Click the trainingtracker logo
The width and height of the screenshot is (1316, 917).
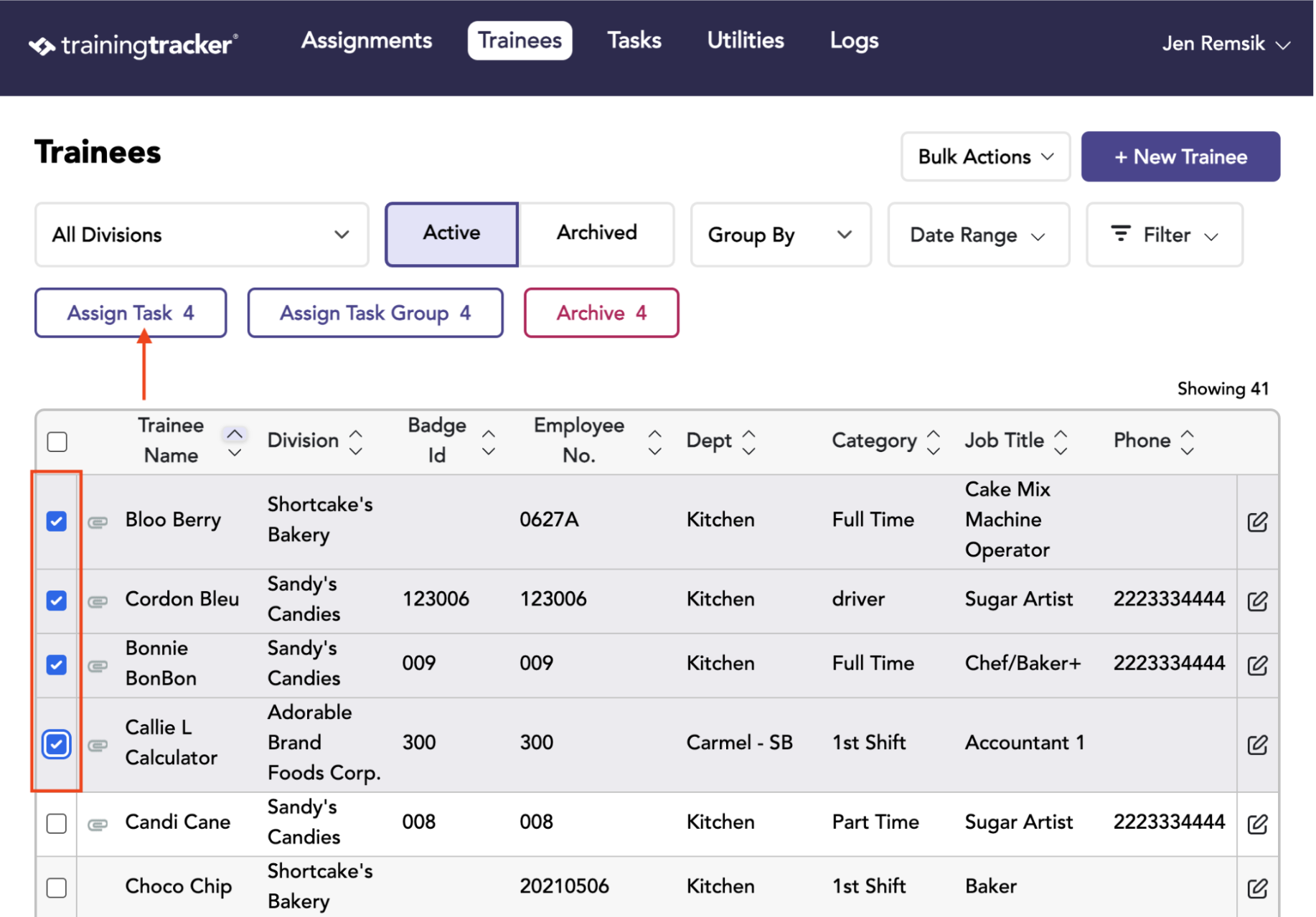(133, 45)
